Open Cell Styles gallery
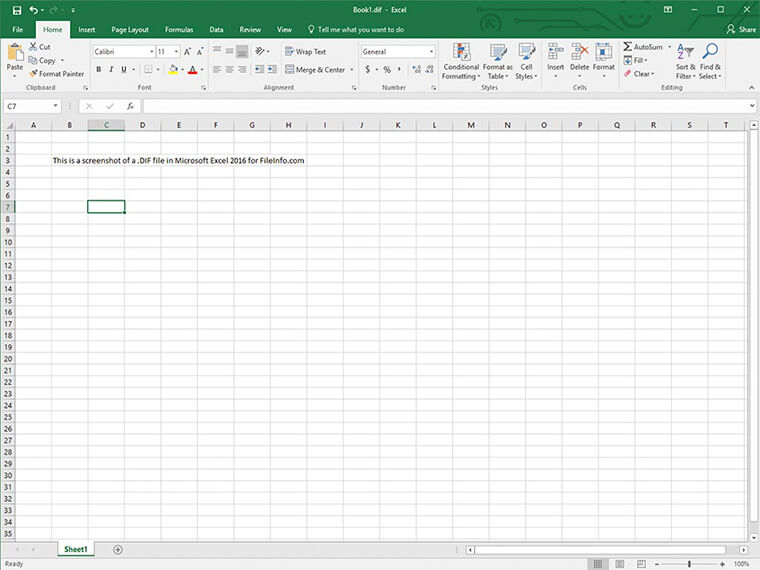 coord(526,62)
